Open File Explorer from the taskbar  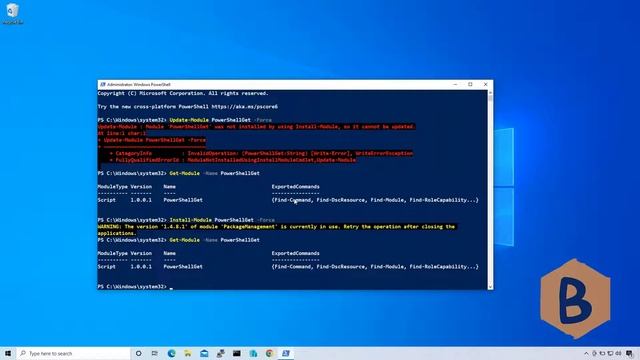coord(188,353)
